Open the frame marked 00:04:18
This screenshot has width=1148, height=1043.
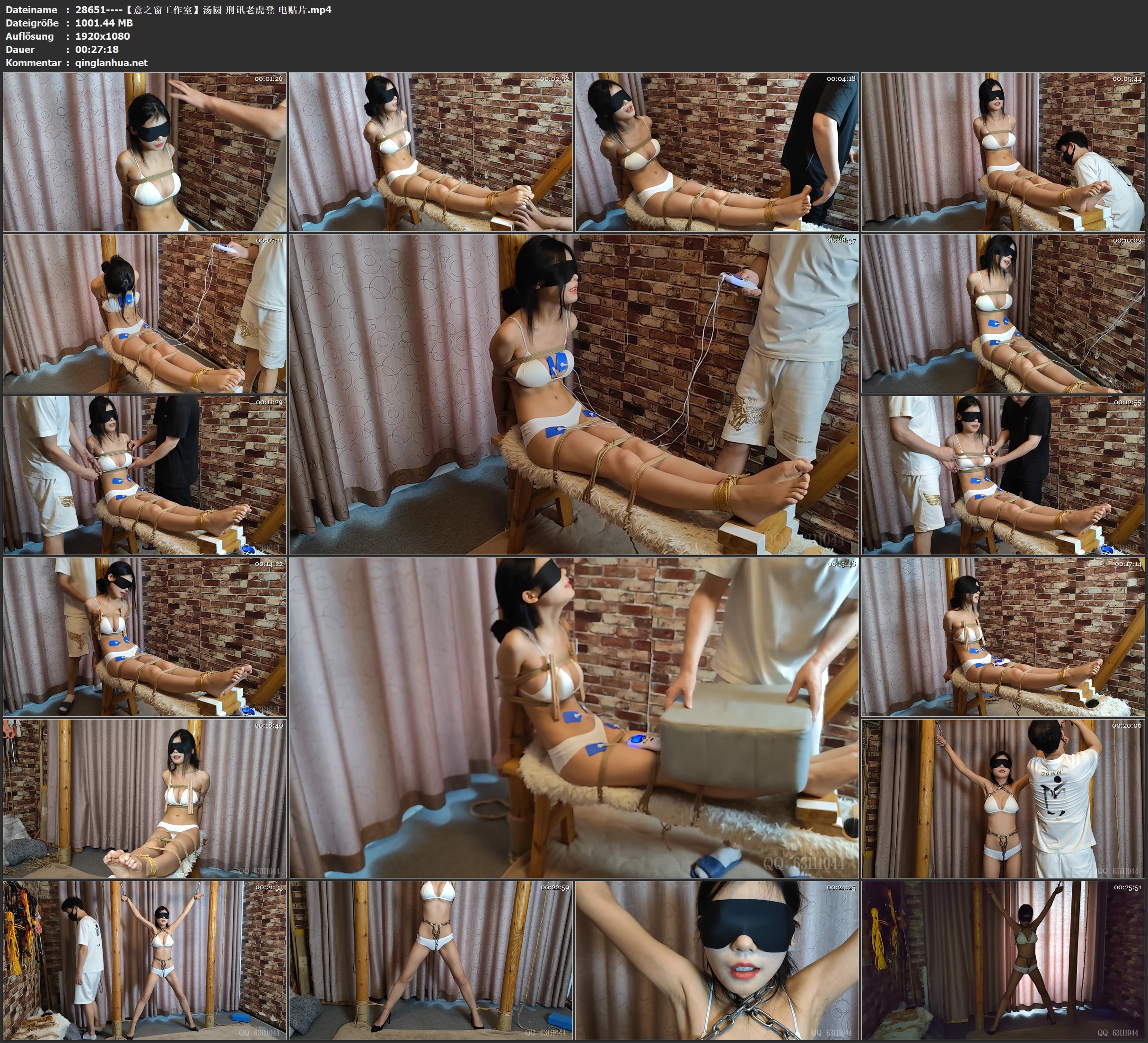coord(717,151)
